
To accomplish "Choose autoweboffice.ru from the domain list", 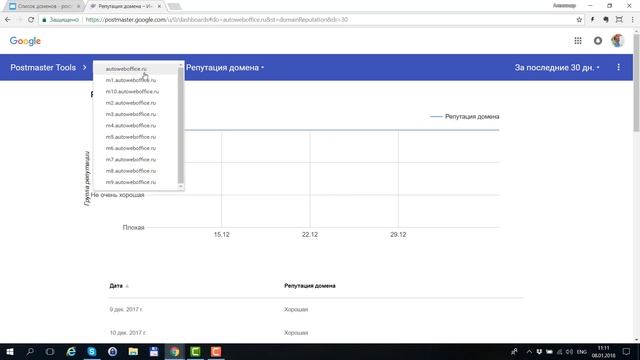I will [135, 69].
